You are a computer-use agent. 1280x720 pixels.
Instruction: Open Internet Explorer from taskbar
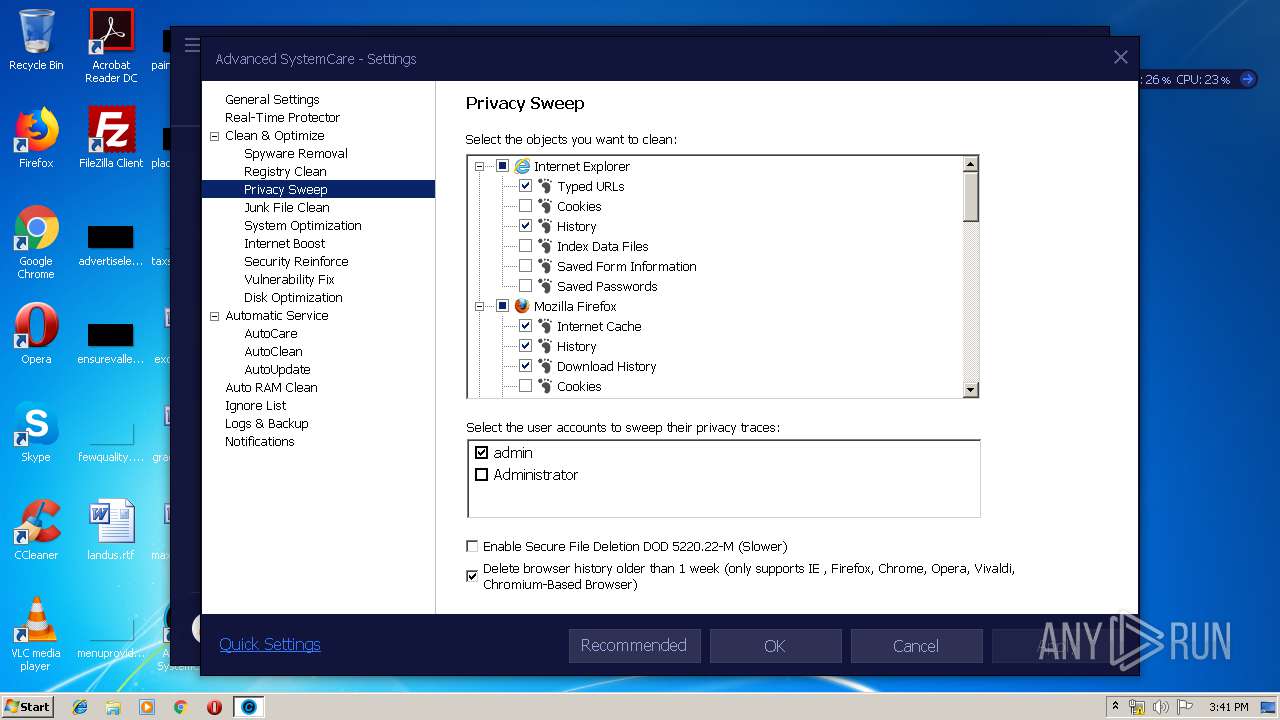pos(80,707)
